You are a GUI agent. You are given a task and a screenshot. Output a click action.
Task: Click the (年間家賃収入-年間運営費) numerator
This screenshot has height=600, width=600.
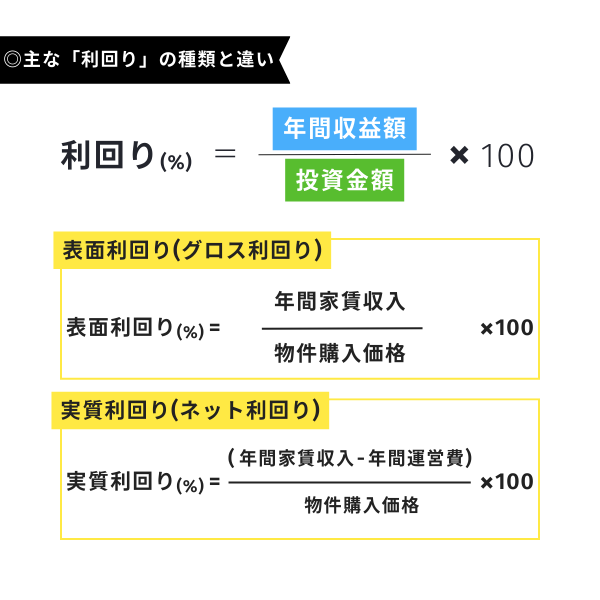350,458
